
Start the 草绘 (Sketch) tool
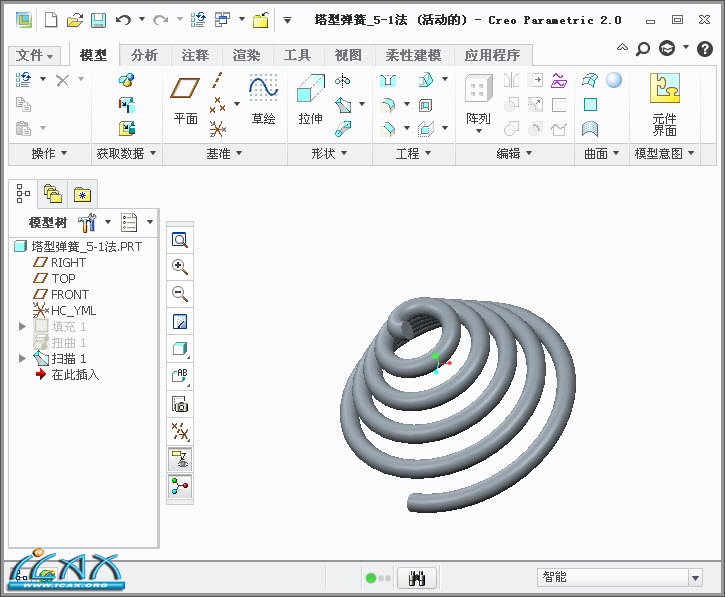point(263,100)
